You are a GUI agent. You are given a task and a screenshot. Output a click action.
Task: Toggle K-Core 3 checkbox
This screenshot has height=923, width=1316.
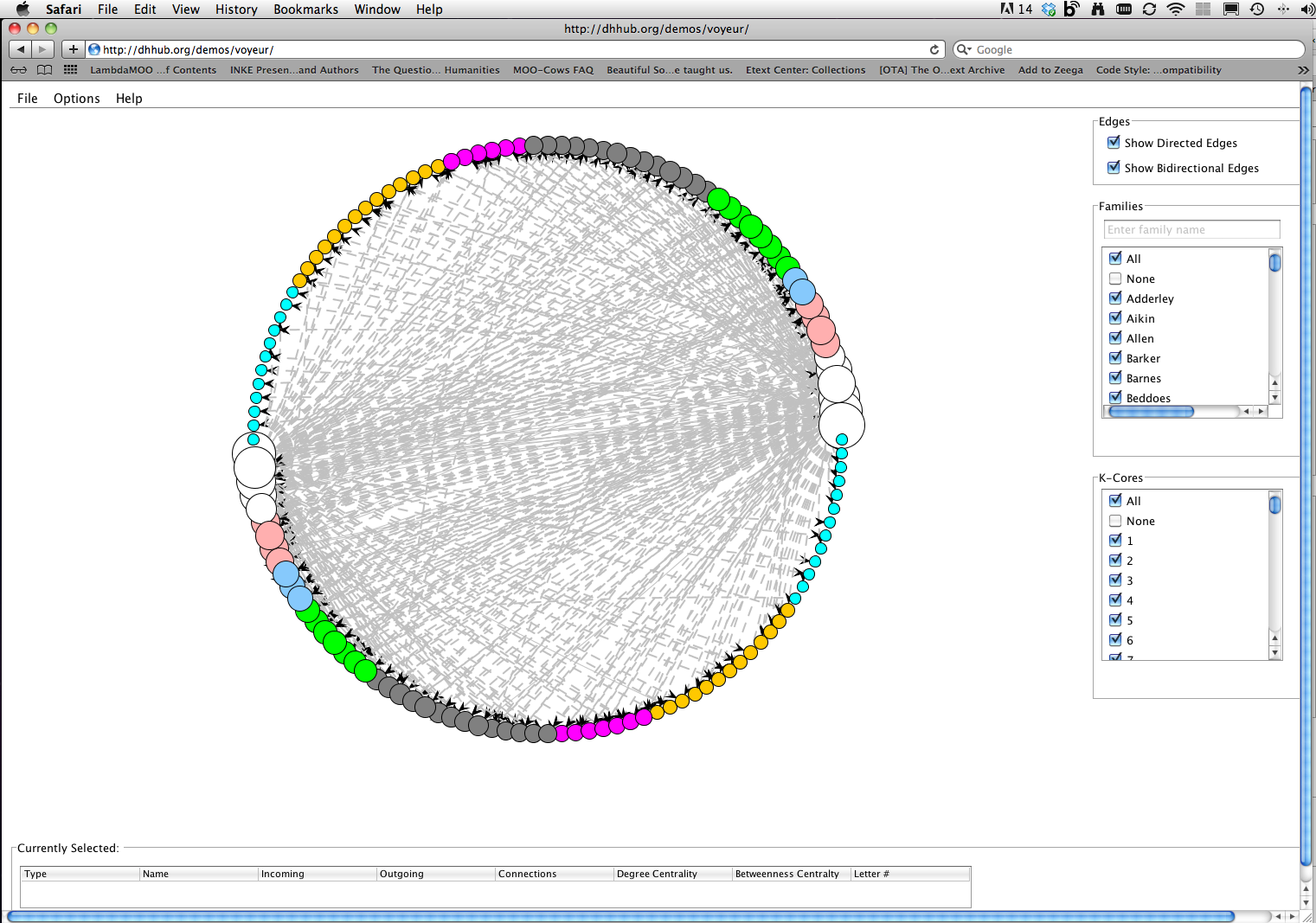pyautogui.click(x=1115, y=580)
